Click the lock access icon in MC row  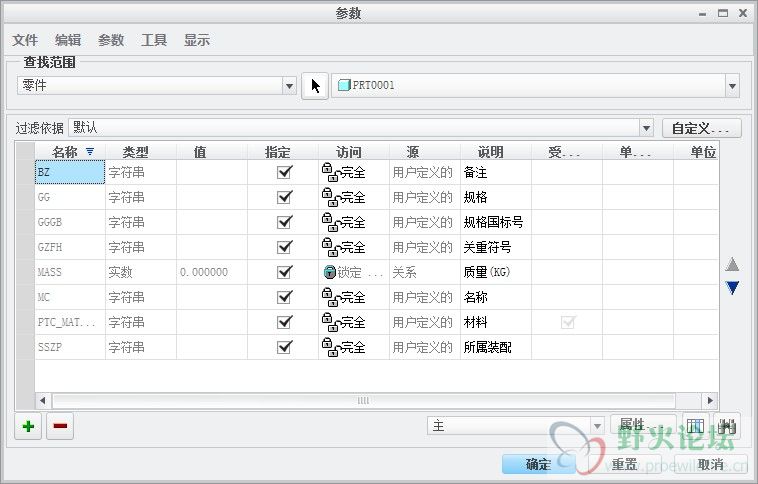click(x=330, y=297)
